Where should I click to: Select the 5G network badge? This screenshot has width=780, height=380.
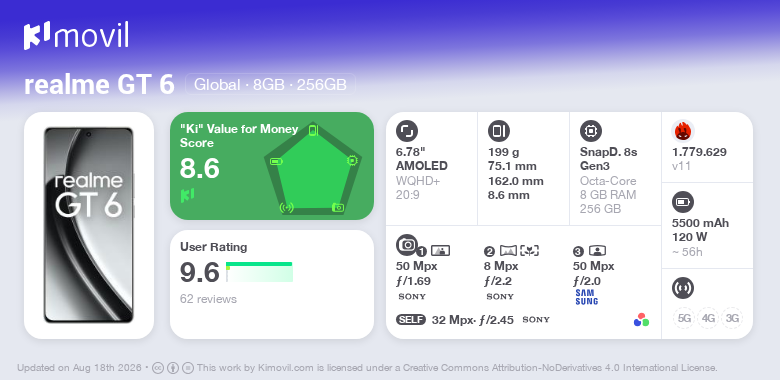pos(684,318)
